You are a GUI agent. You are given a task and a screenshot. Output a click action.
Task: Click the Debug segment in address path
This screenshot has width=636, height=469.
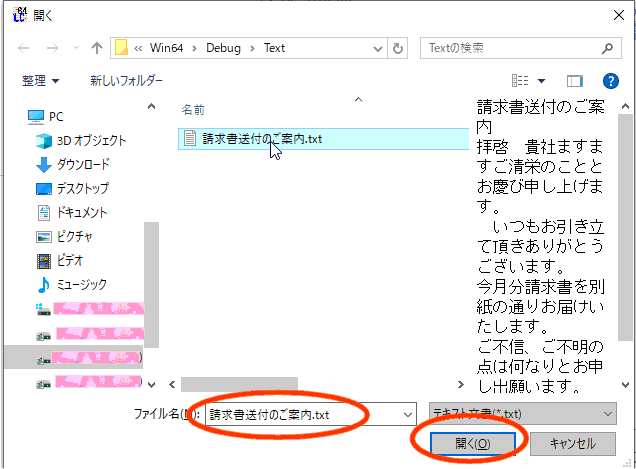(x=226, y=48)
